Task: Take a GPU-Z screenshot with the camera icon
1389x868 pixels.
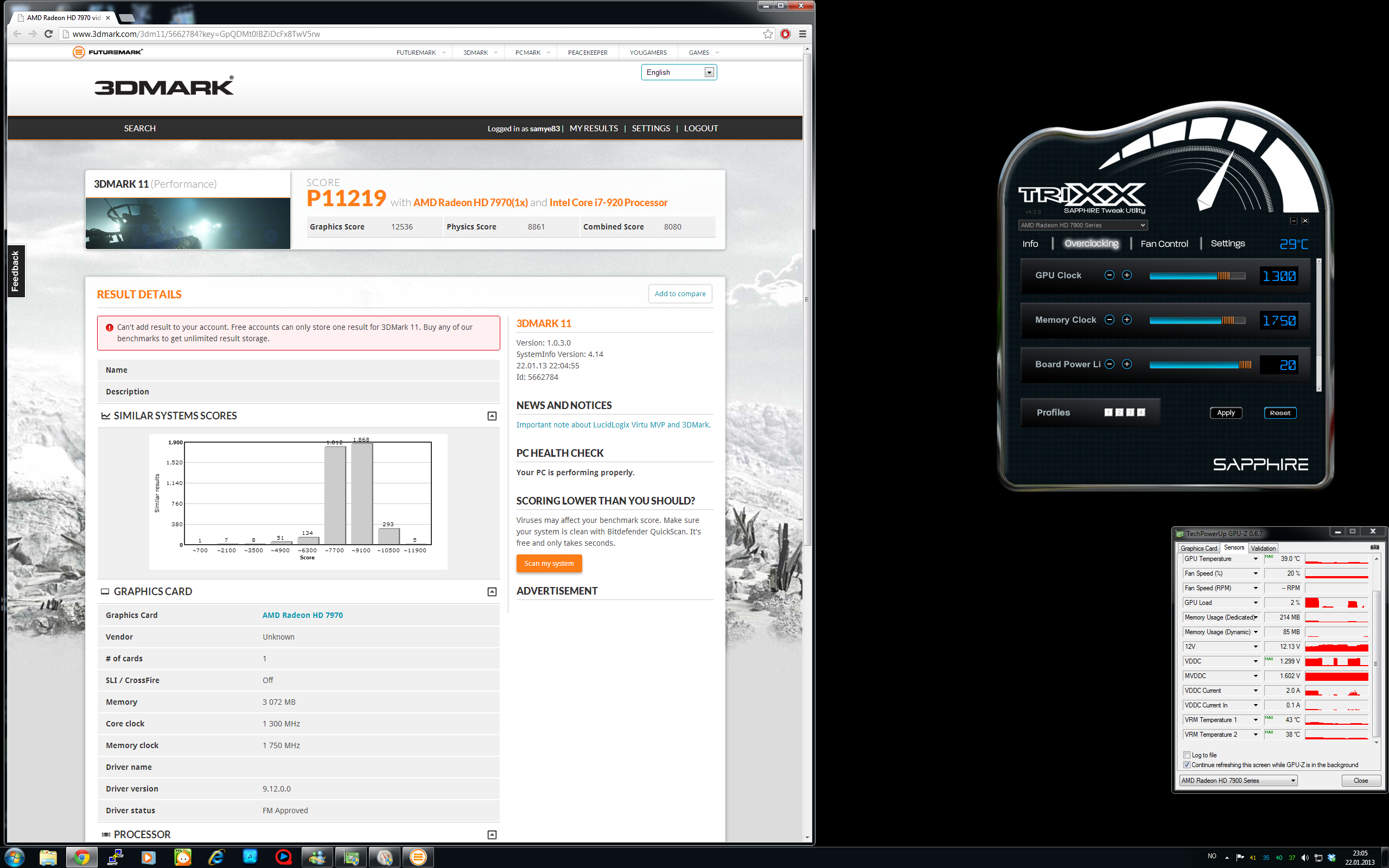Action: [x=1375, y=547]
